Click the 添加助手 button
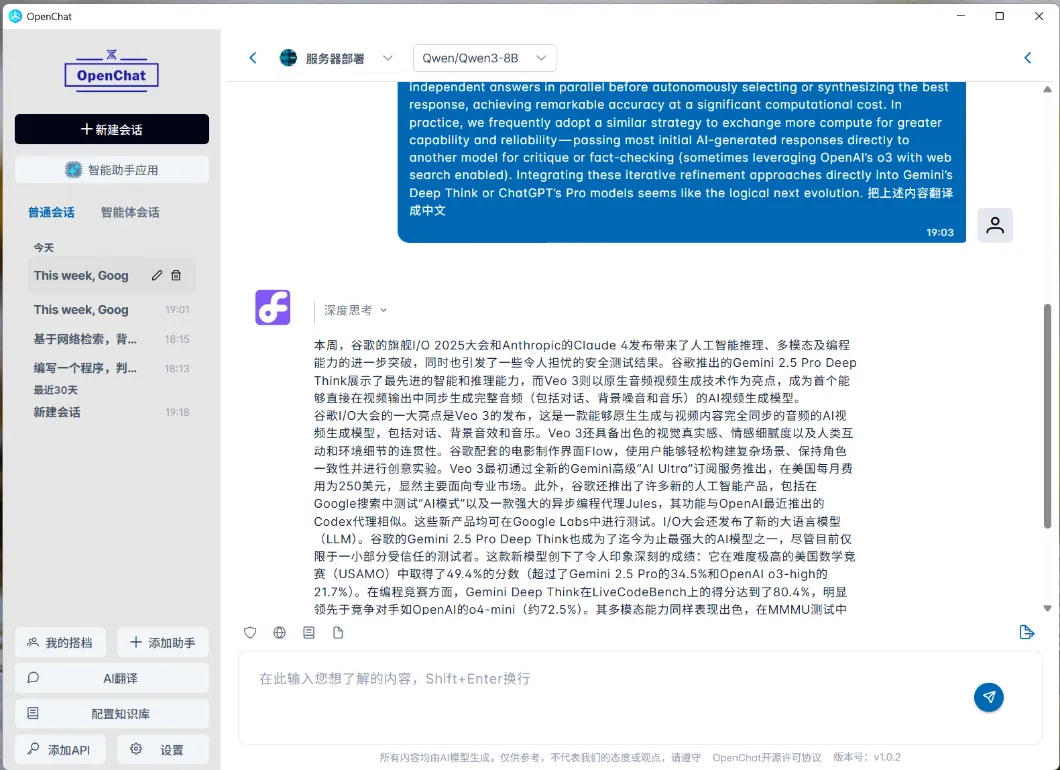This screenshot has height=770, width=1060. point(163,642)
